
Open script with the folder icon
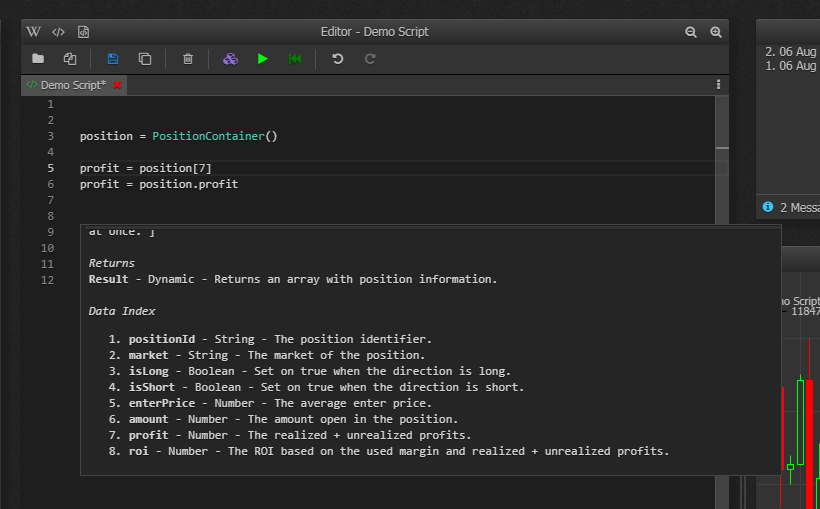tap(38, 59)
